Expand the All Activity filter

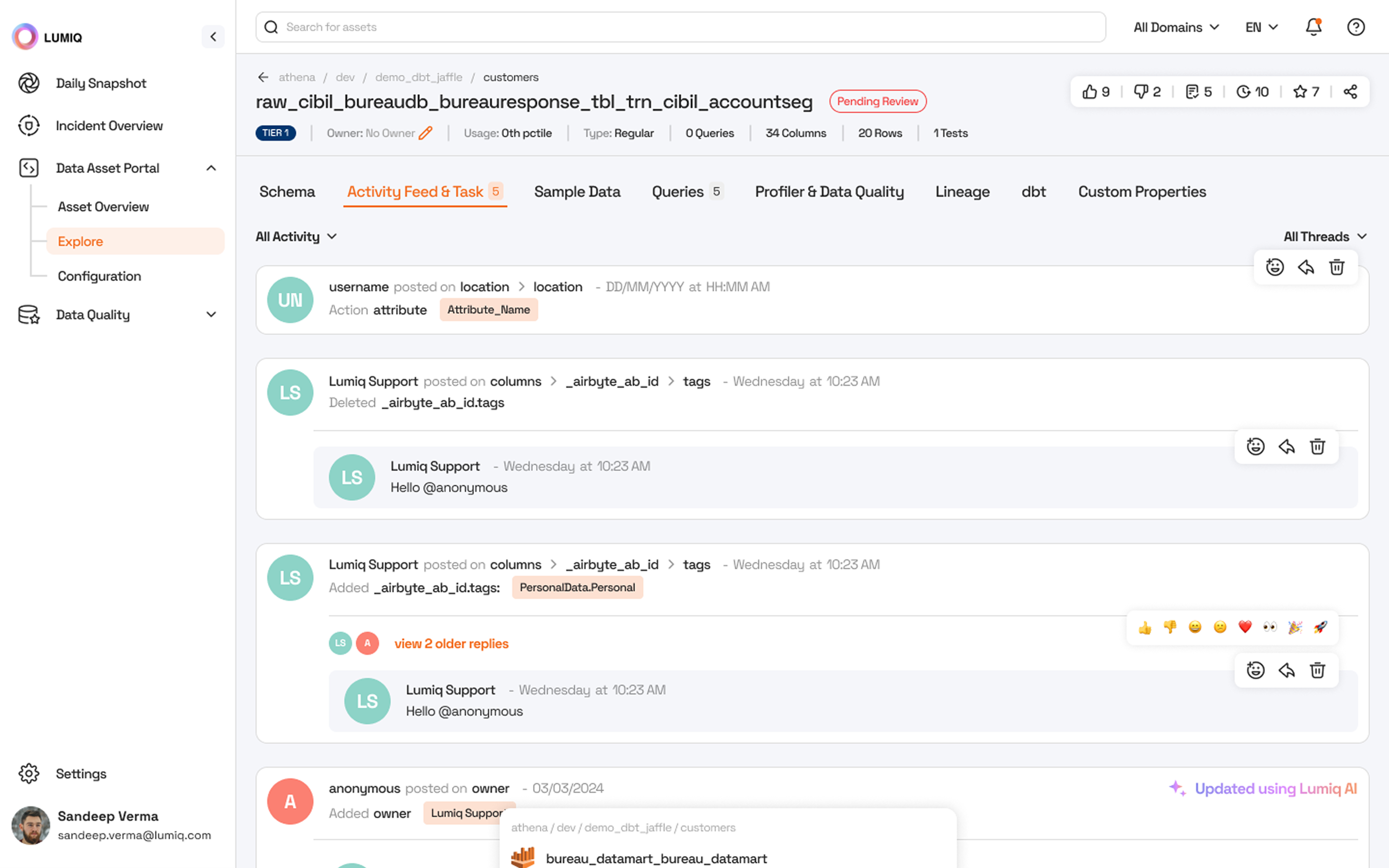pyautogui.click(x=296, y=236)
